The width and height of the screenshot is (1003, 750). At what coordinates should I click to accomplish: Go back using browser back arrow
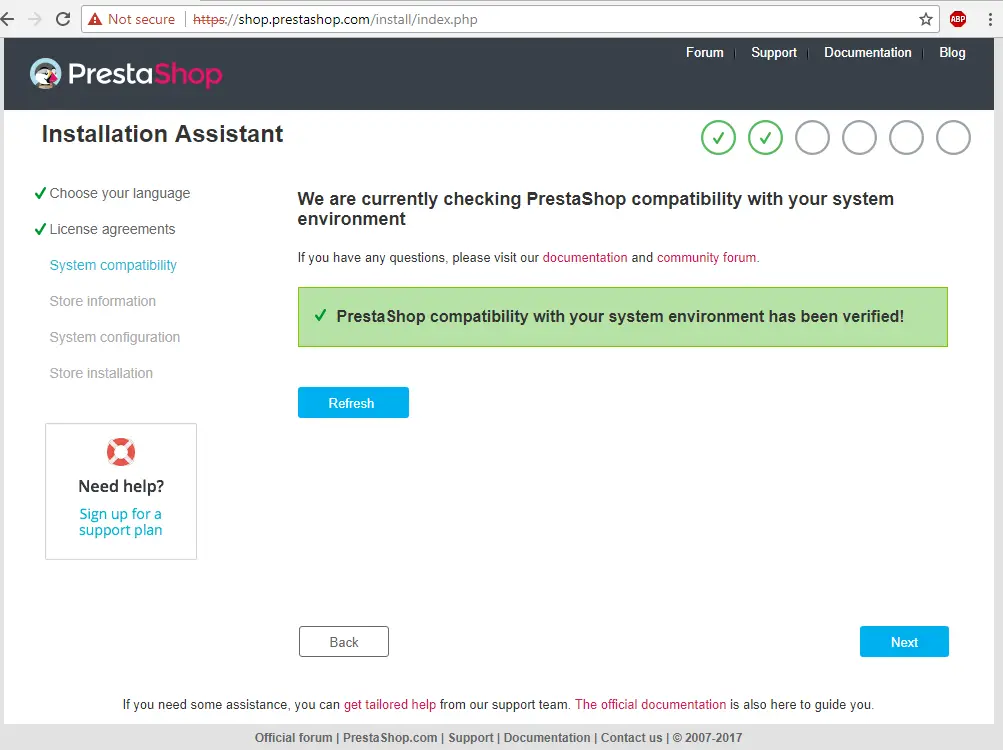8,19
